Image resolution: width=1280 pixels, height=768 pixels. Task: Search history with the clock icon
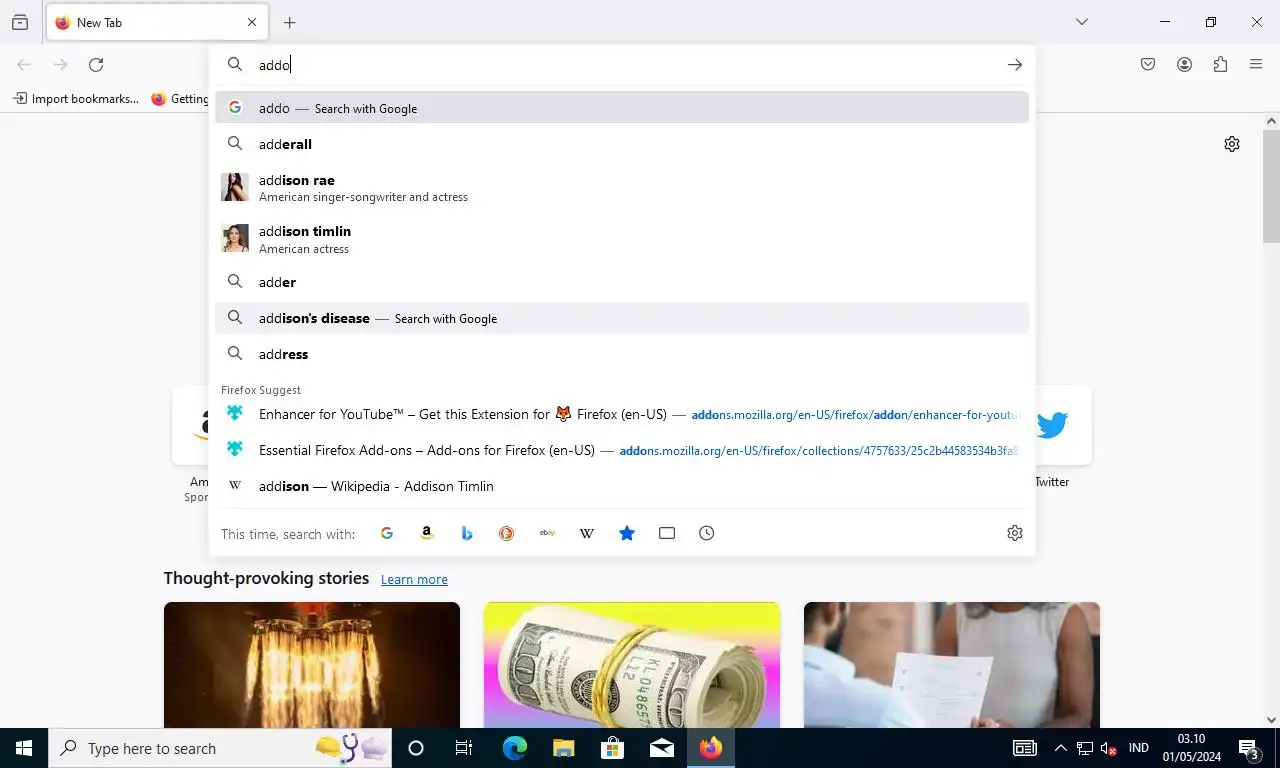707,533
